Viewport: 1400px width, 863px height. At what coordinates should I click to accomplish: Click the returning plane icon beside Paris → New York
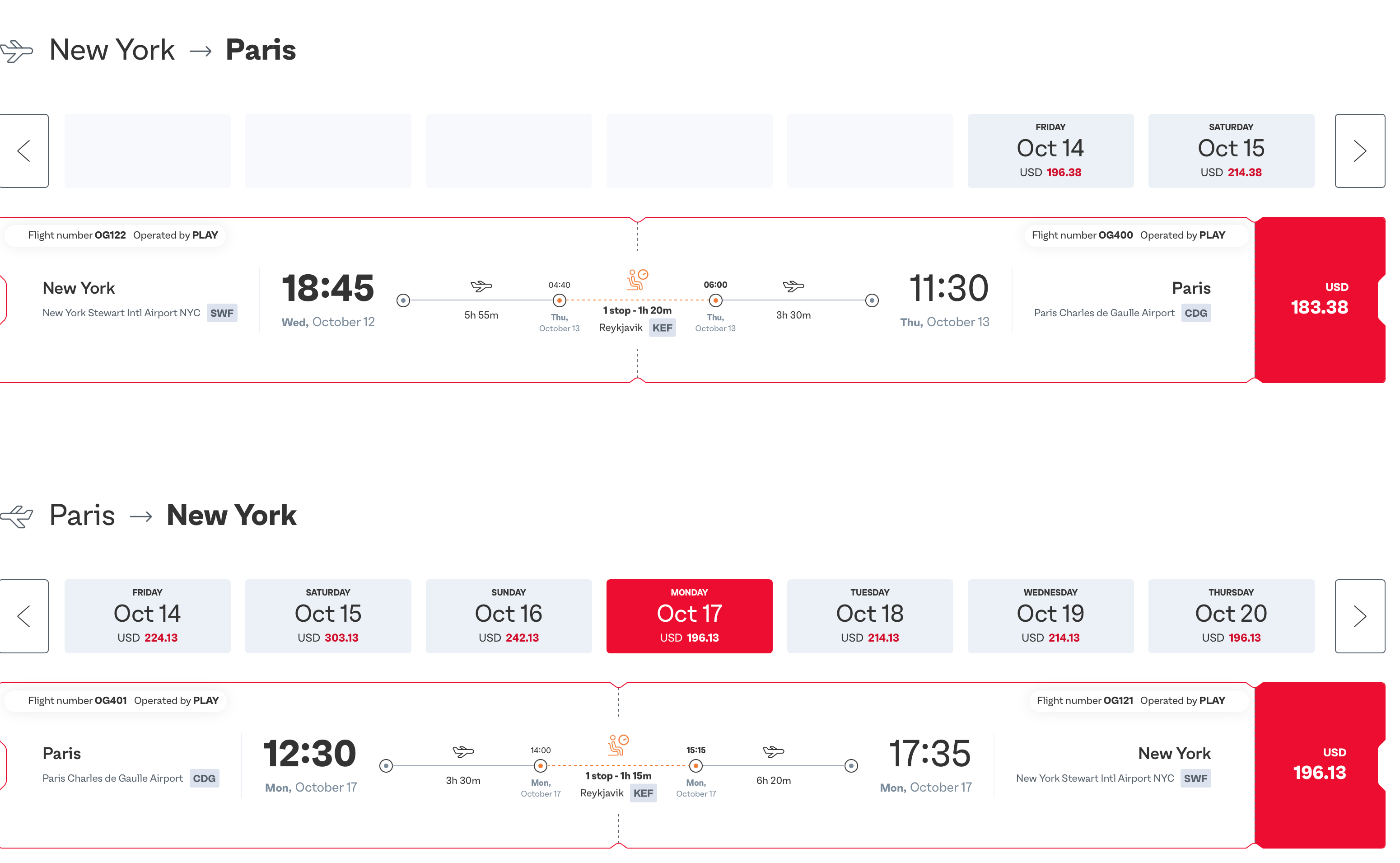point(17,516)
